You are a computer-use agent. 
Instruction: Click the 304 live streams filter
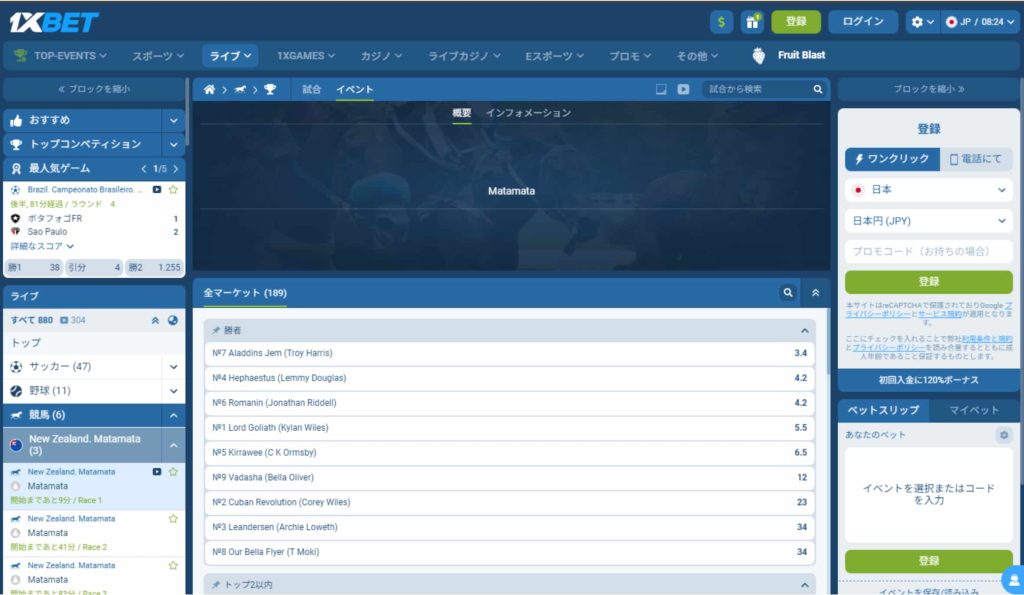[x=72, y=320]
